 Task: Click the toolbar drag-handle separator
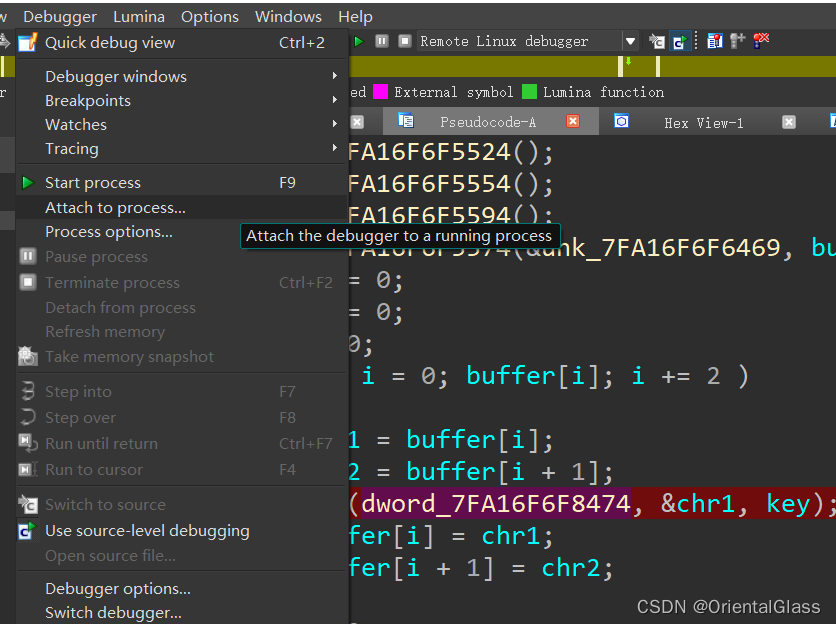[x=696, y=41]
